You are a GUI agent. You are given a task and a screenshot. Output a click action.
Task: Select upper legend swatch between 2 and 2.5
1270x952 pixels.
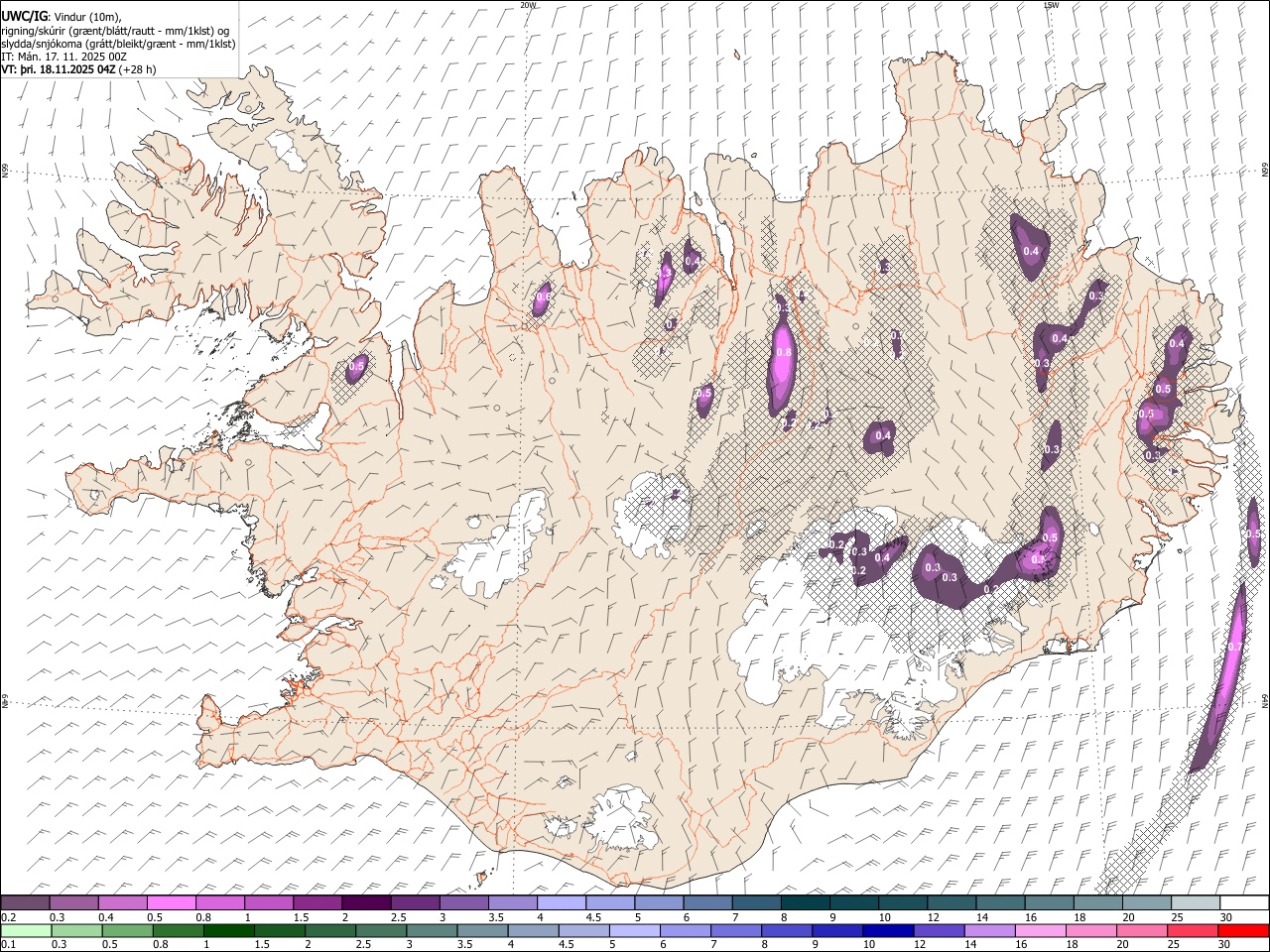(366, 902)
